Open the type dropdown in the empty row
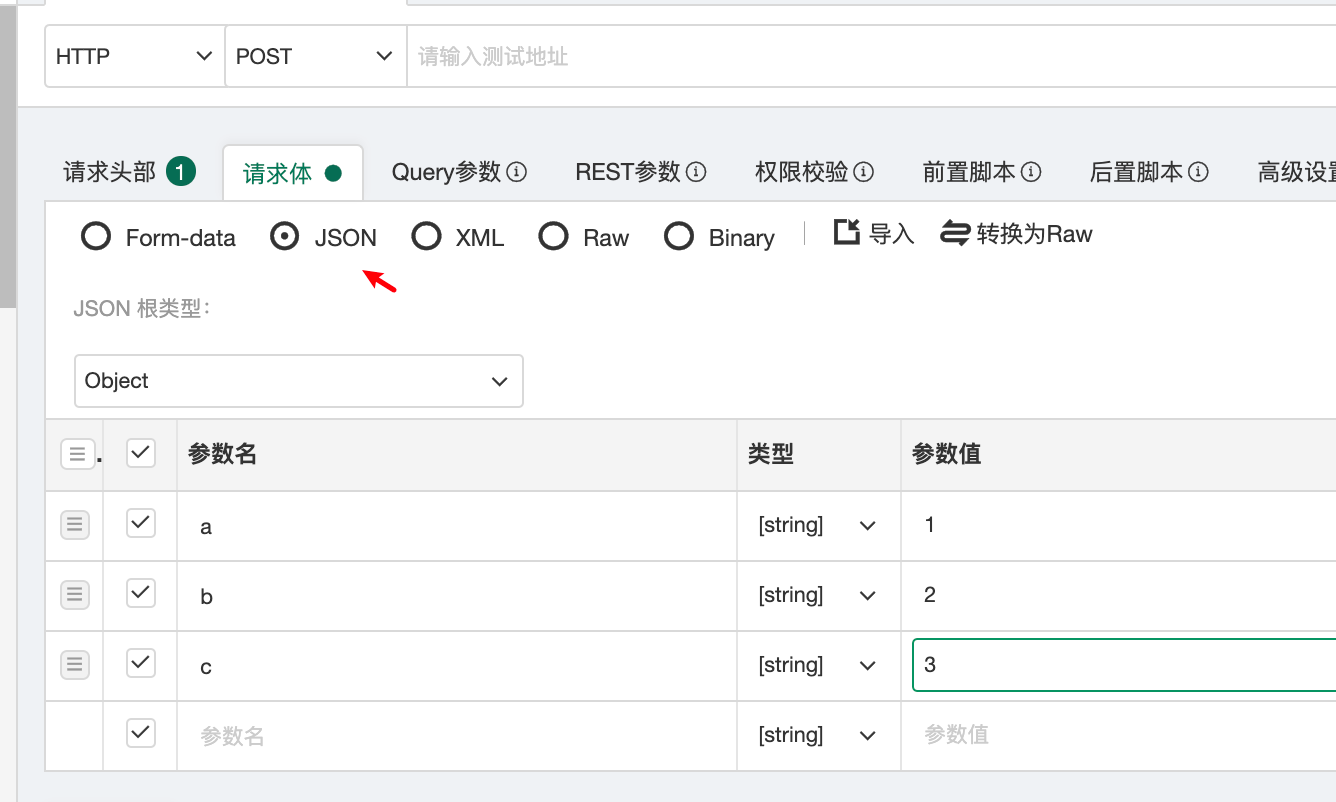Screen dimensions: 1336x802 click(x=818, y=735)
